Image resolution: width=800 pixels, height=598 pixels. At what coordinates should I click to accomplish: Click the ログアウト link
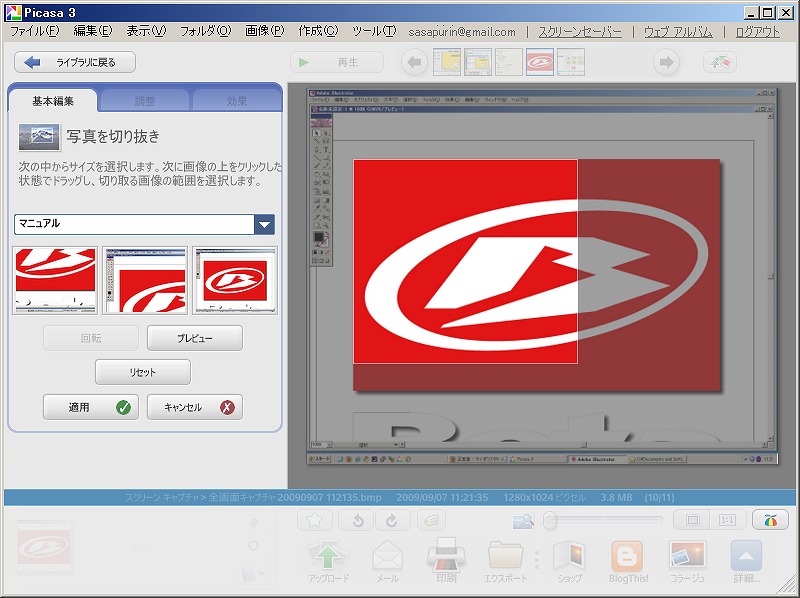click(x=758, y=32)
